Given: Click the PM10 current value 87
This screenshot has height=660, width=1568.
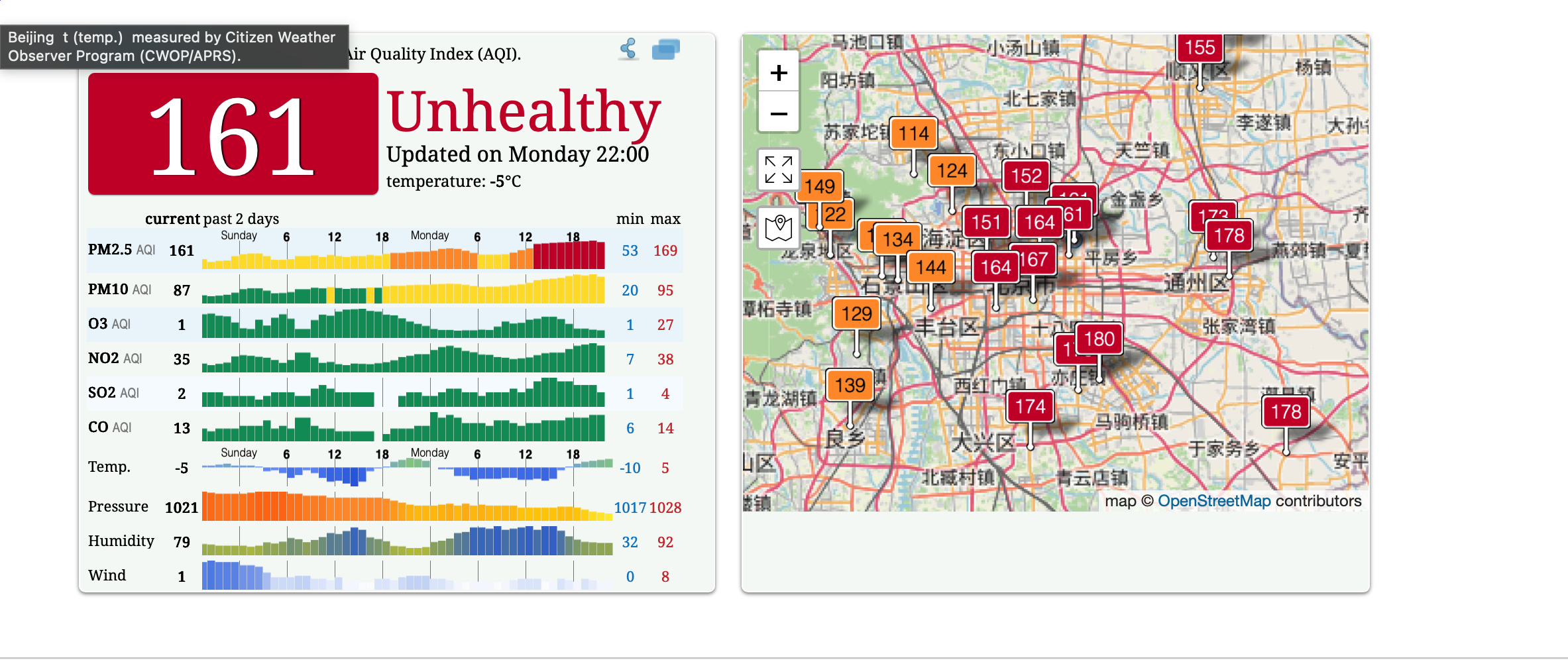Looking at the screenshot, I should coord(182,290).
